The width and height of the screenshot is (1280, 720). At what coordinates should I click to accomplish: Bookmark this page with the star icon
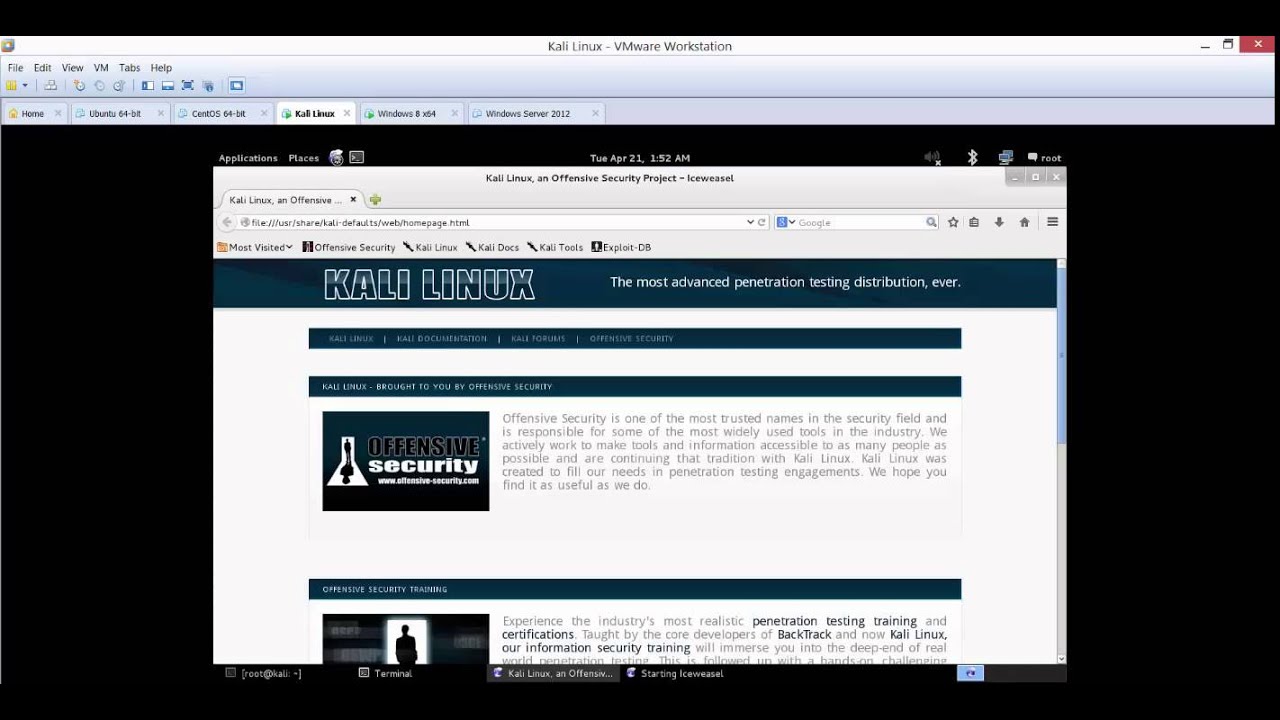tap(953, 223)
